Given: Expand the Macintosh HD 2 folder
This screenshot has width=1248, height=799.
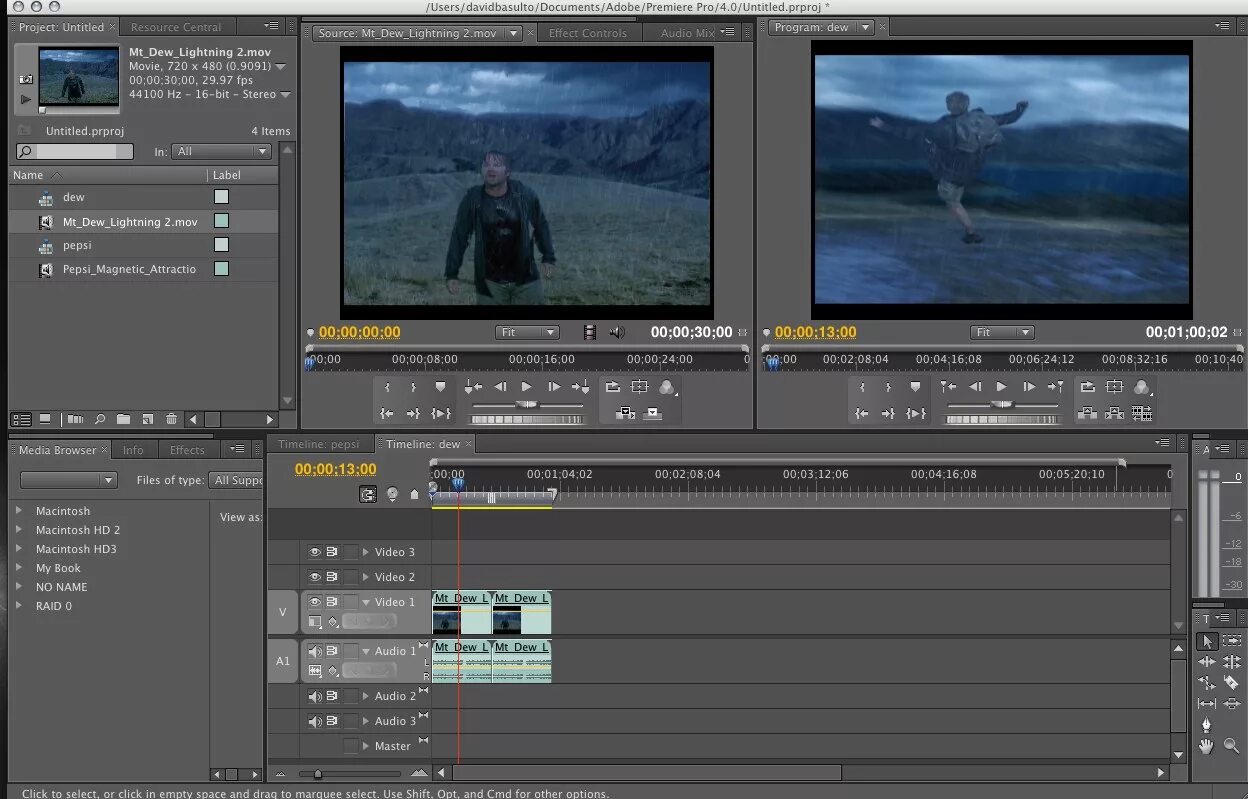Looking at the screenshot, I should [19, 530].
